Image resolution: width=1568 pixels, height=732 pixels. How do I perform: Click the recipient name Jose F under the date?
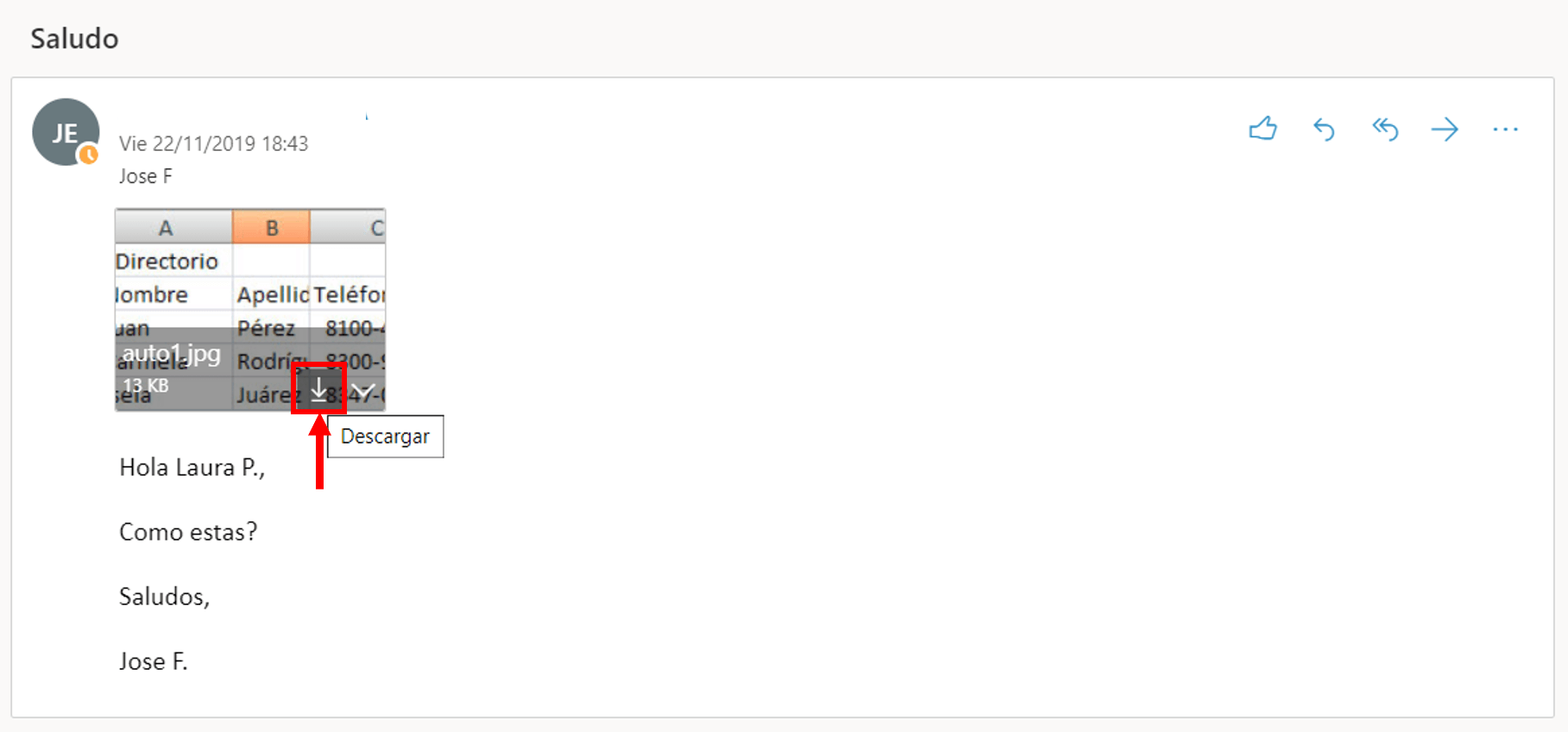pyautogui.click(x=145, y=176)
